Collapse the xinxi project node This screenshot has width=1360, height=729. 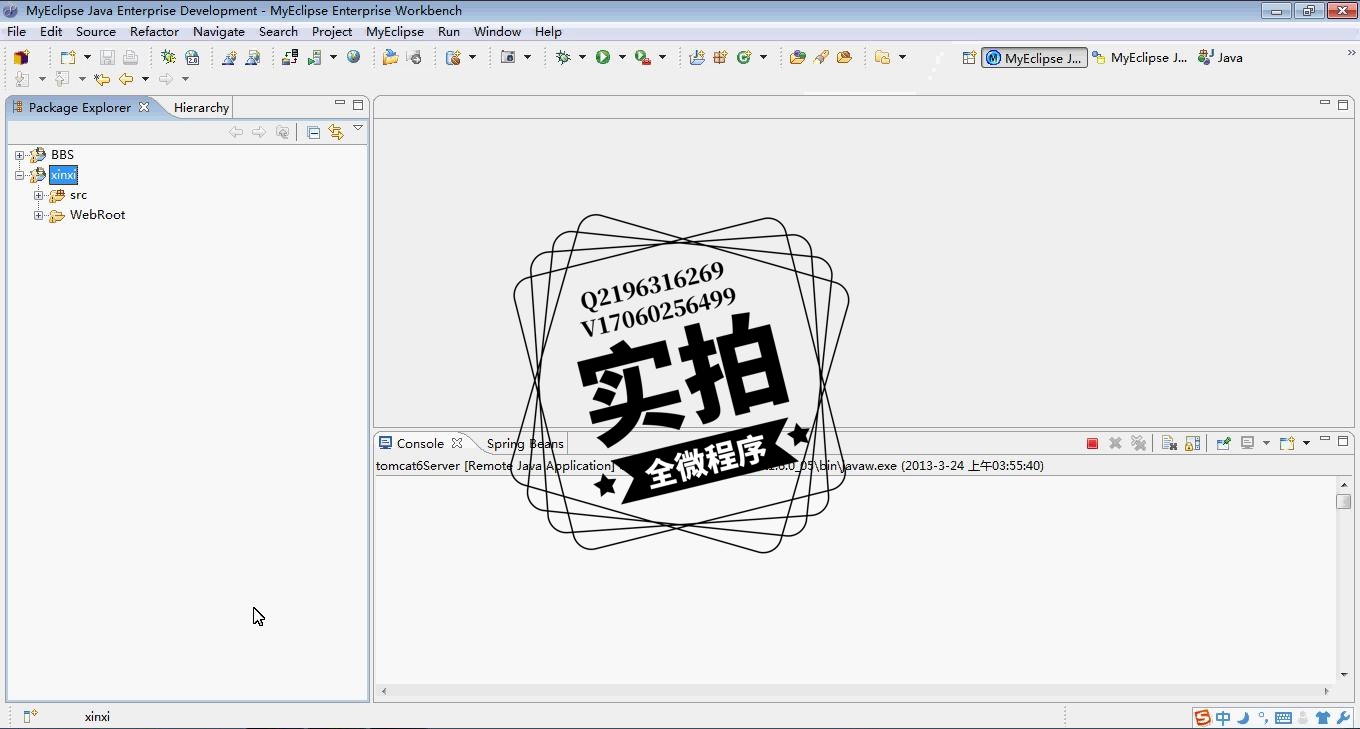19,175
